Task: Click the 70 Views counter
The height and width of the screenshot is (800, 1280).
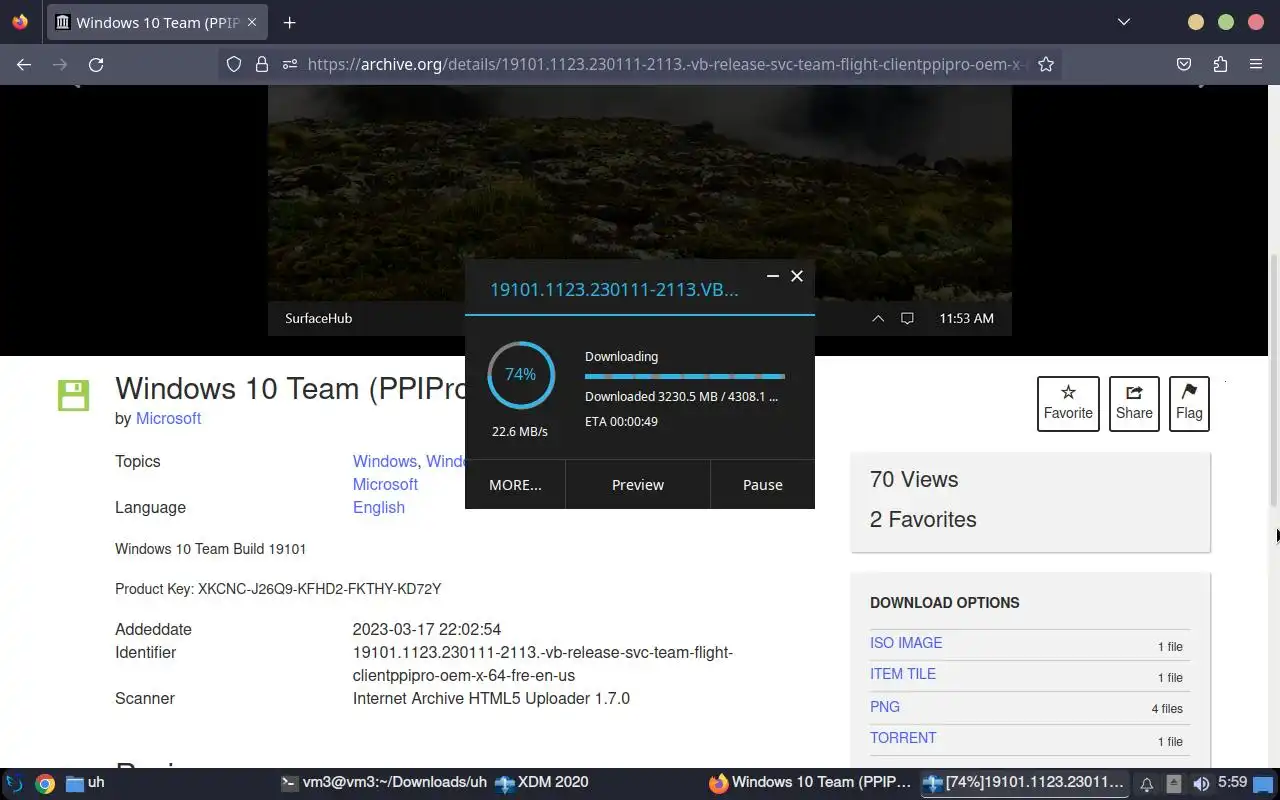Action: coord(914,479)
